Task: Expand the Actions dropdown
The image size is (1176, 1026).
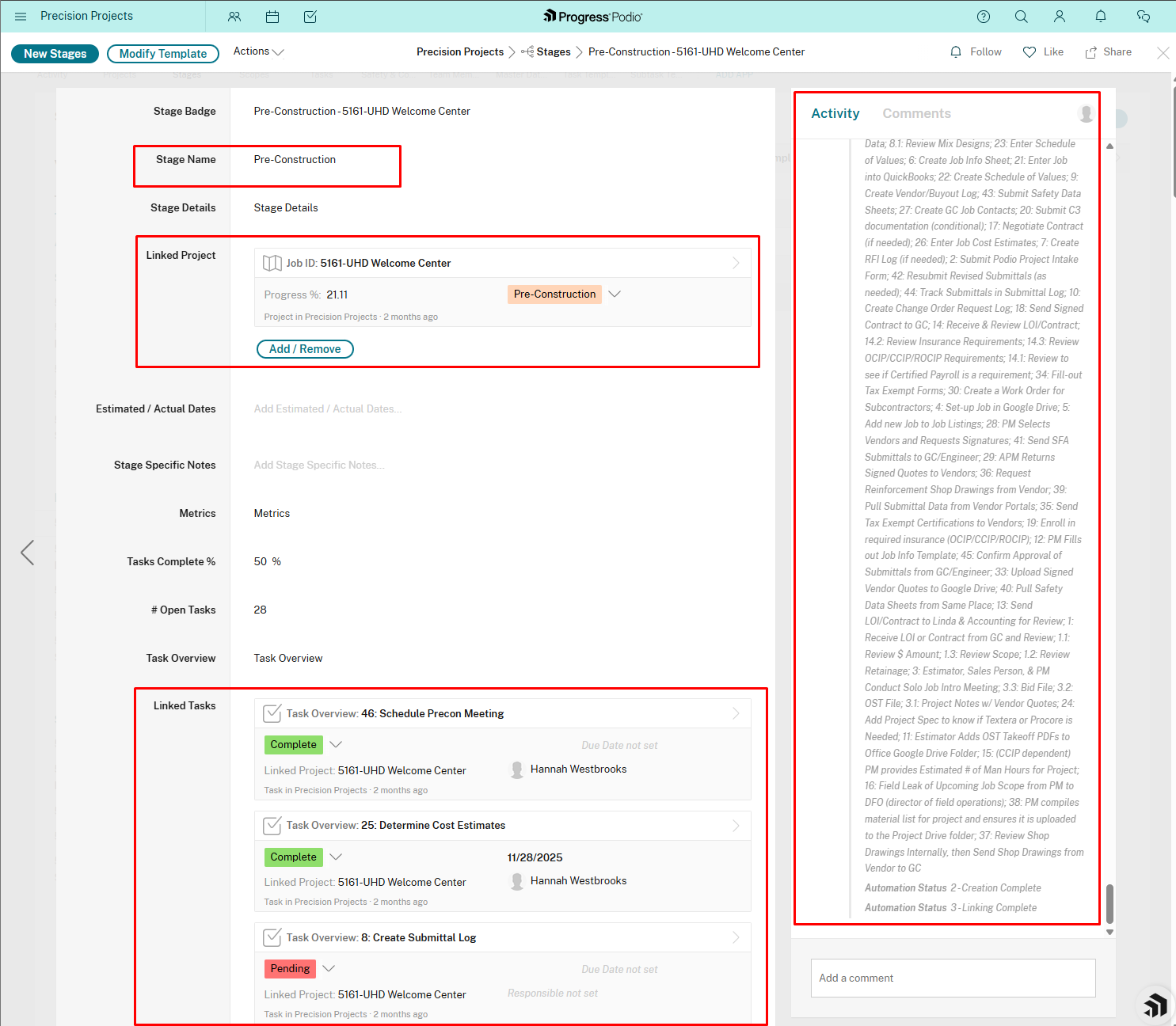Action: point(257,51)
